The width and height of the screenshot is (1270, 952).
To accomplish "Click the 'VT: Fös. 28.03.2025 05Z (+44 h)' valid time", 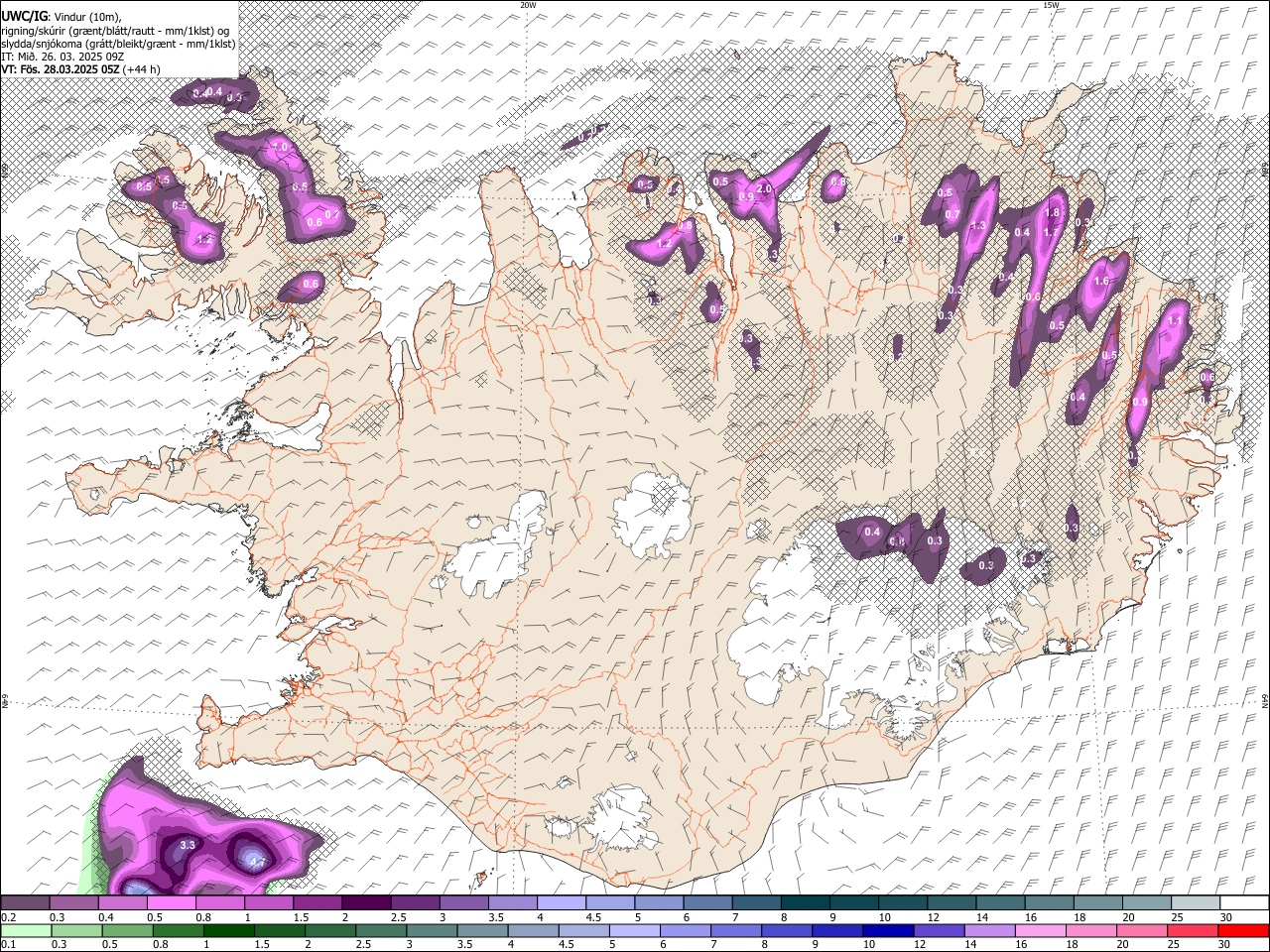I will coord(80,69).
